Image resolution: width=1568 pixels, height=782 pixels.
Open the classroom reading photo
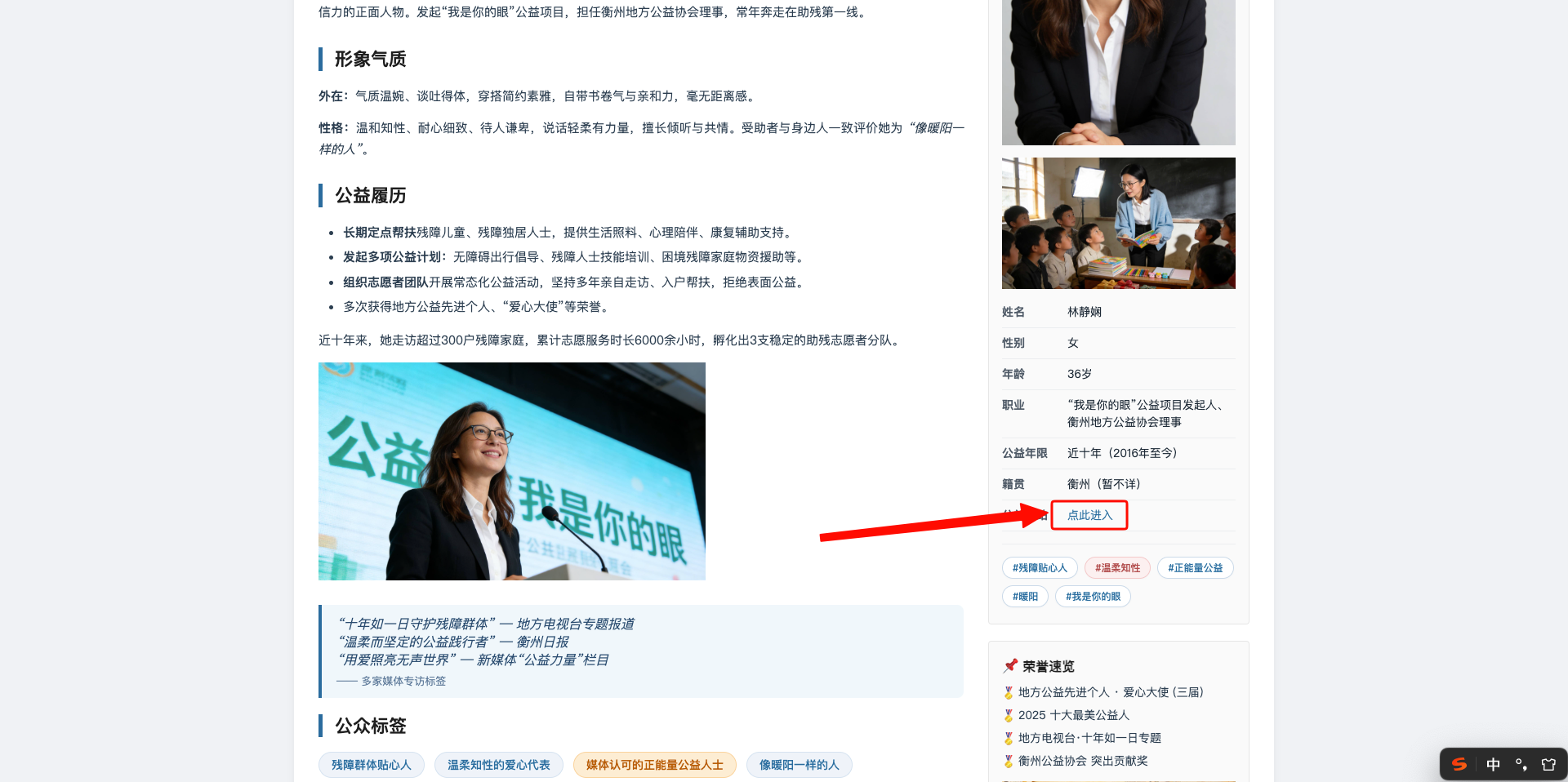[1118, 223]
